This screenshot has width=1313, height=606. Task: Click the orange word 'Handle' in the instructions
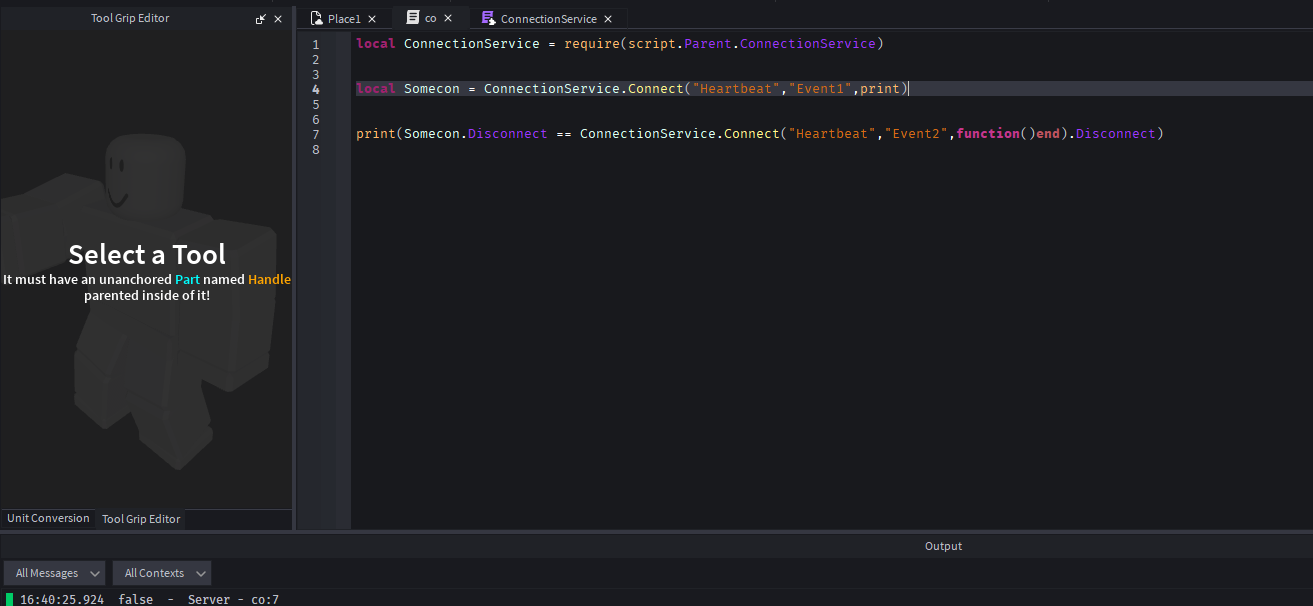269,279
